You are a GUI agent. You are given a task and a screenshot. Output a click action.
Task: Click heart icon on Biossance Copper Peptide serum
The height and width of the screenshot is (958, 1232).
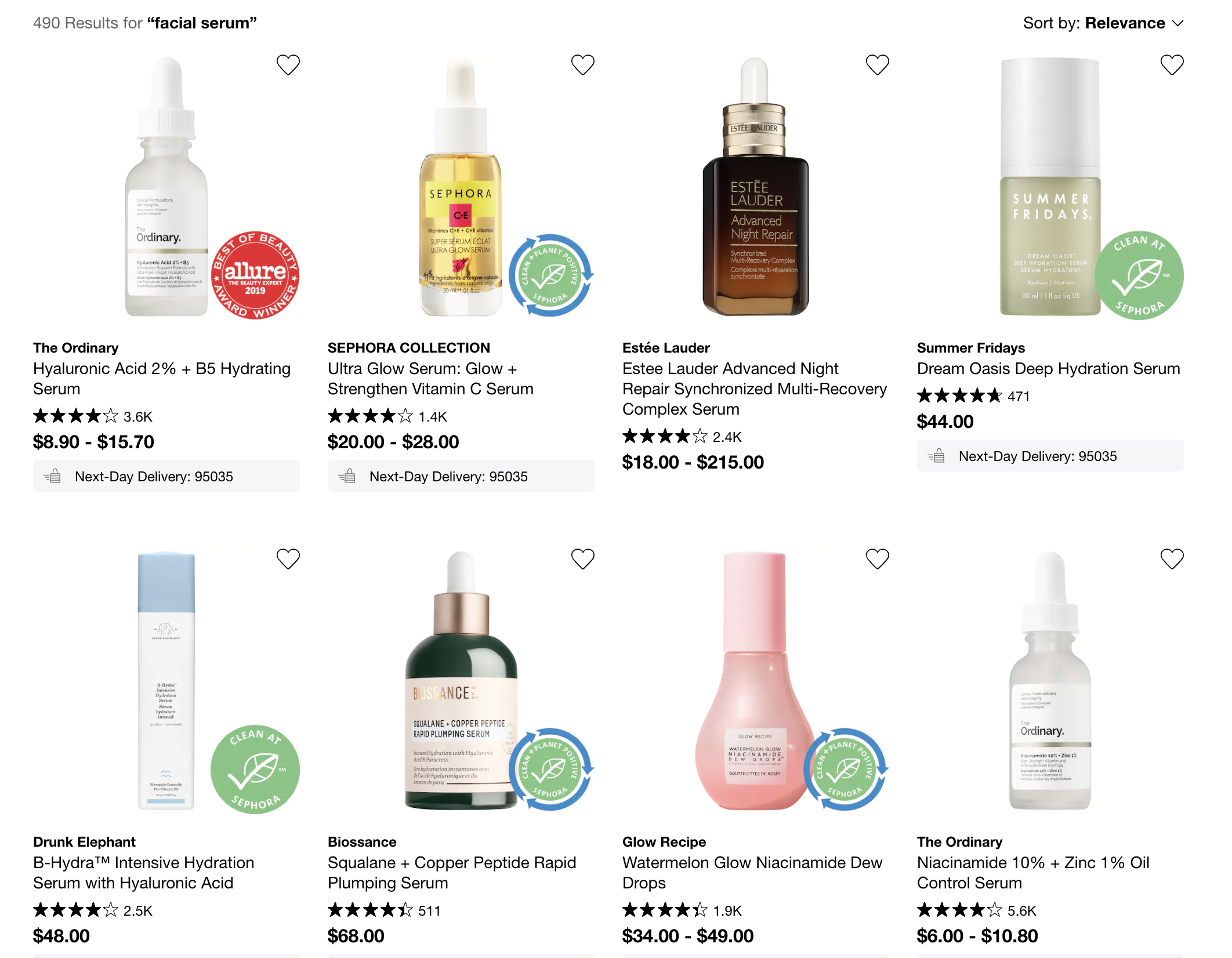(582, 559)
